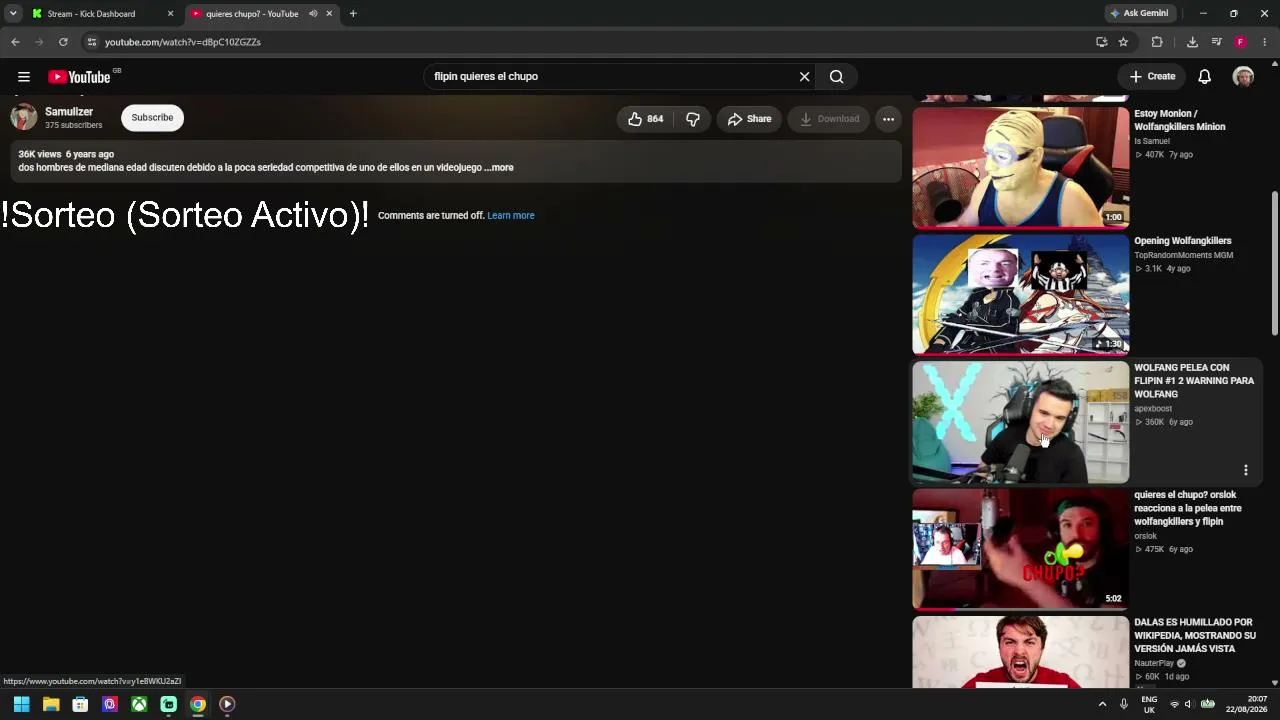Like the video with thumbs up
The image size is (1280, 720).
(x=645, y=119)
